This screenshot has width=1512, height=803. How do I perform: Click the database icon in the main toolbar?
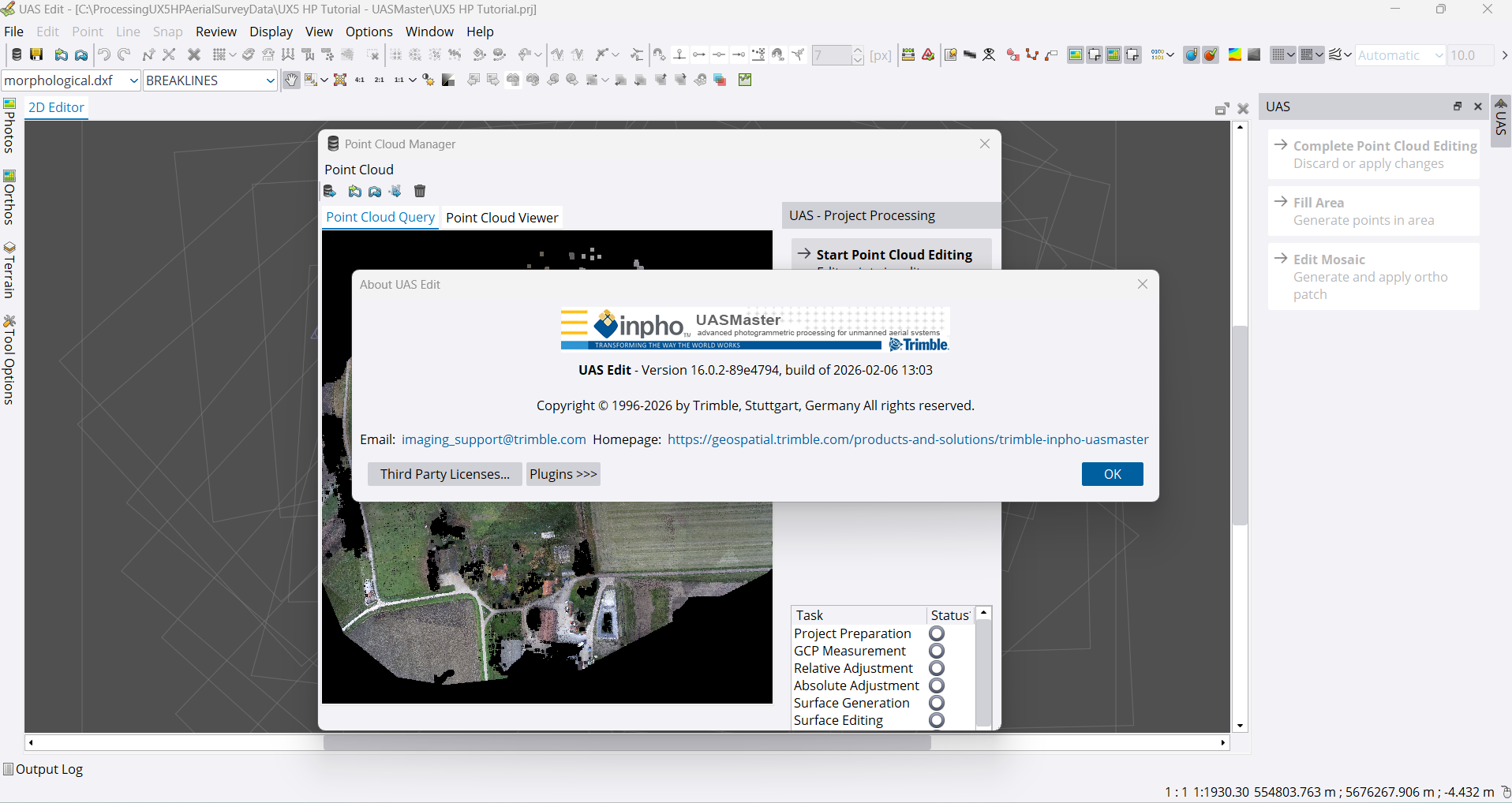click(x=17, y=54)
